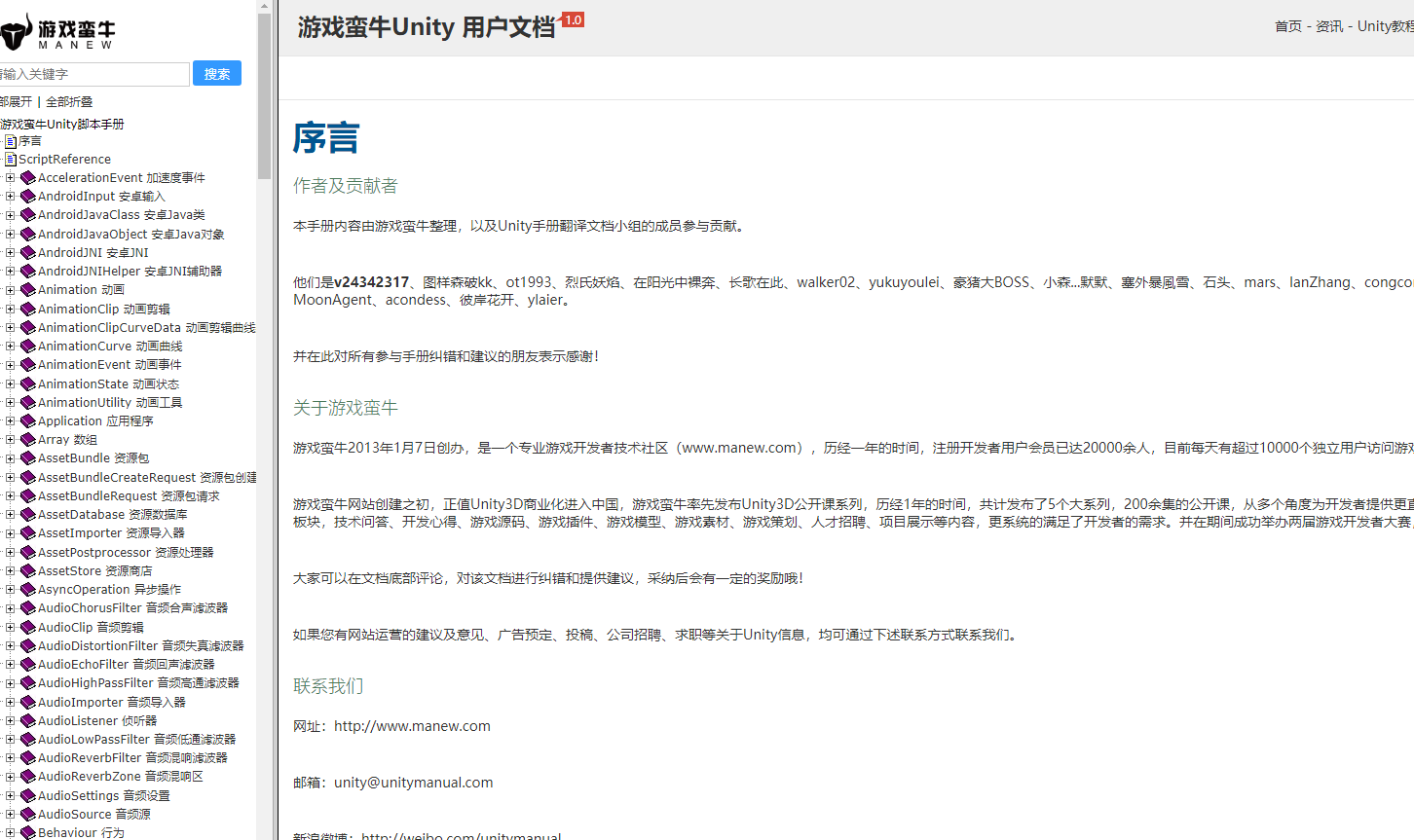This screenshot has width=1414, height=840.
Task: Click the Animation book icon
Action: pos(28,290)
